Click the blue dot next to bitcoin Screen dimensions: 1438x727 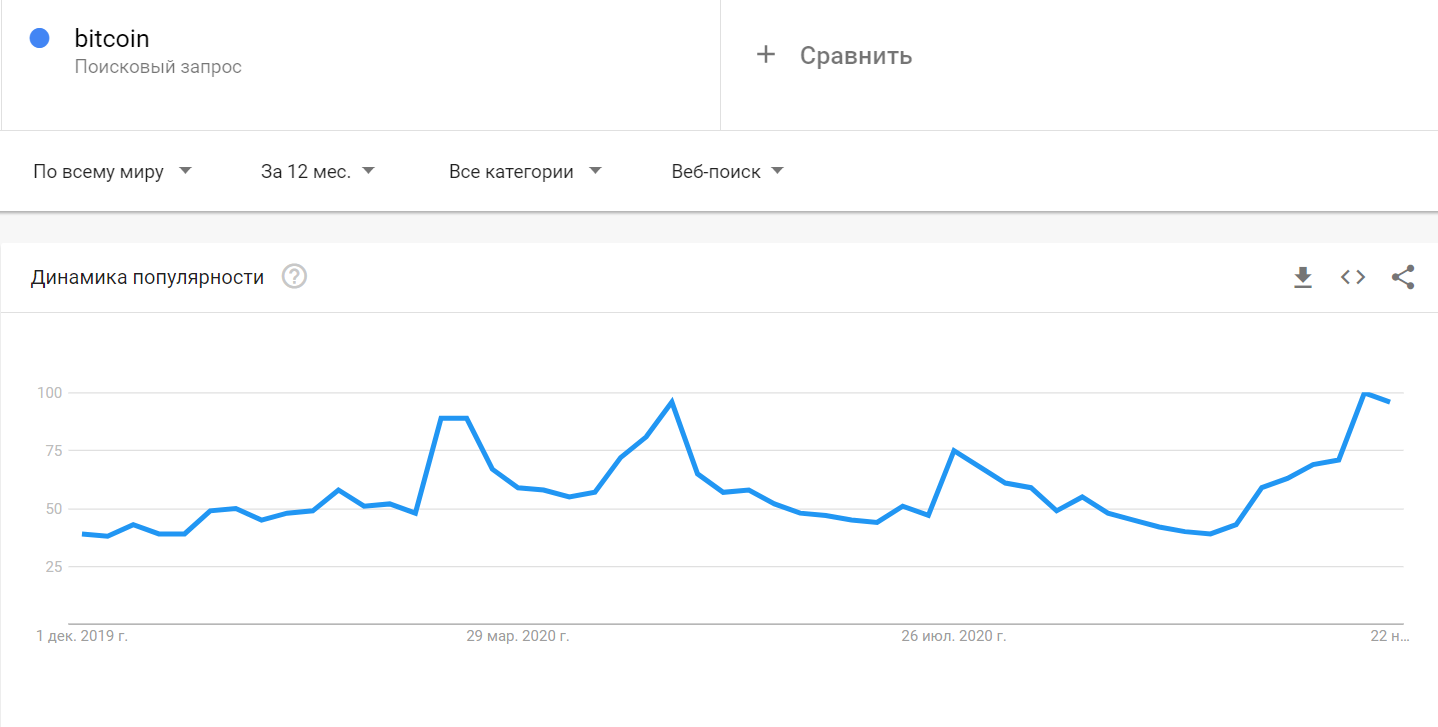click(40, 39)
